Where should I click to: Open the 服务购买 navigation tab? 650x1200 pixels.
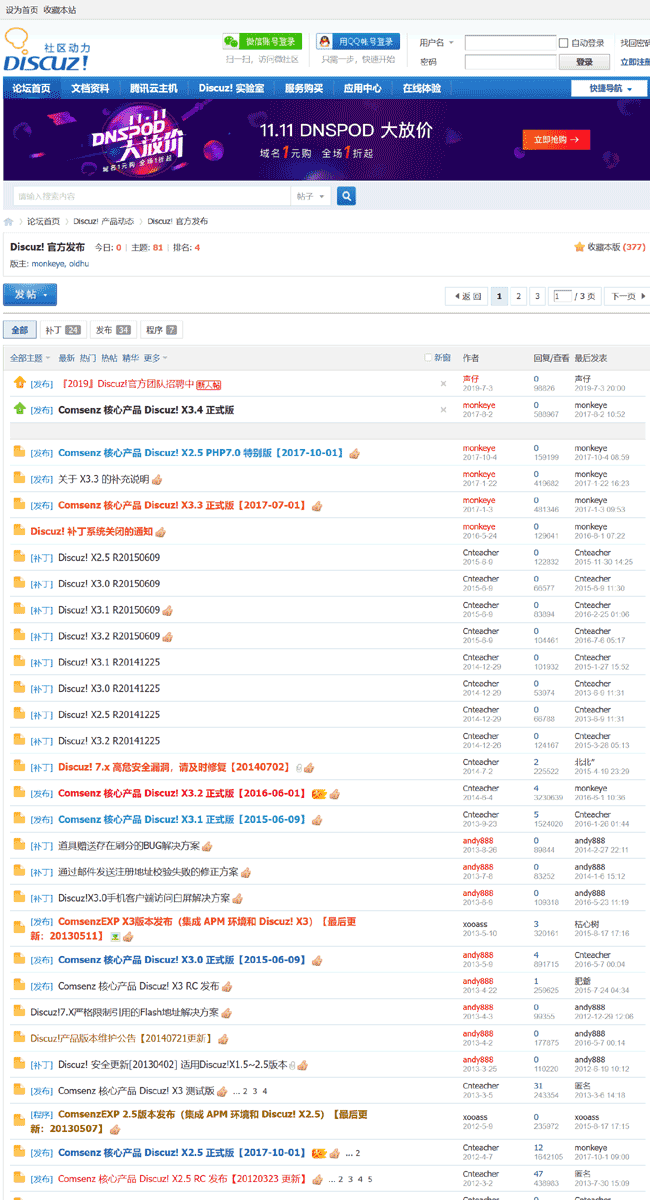(304, 88)
